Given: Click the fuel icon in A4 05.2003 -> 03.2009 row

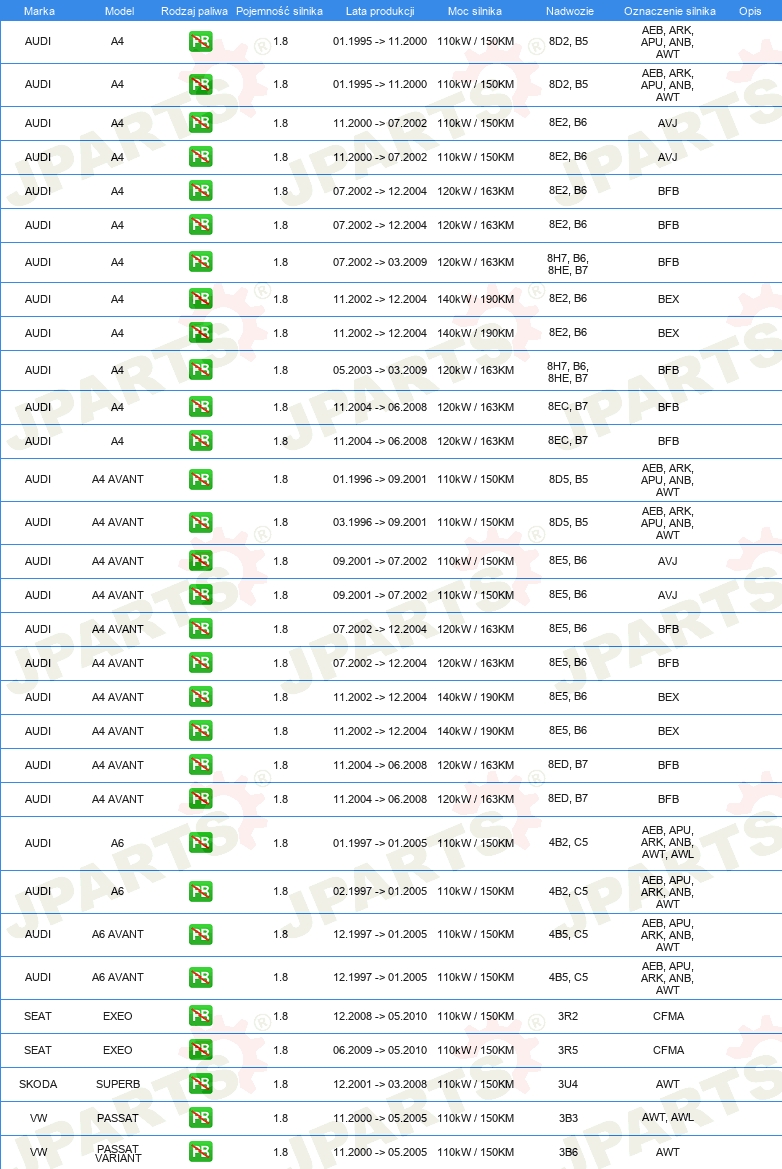Looking at the screenshot, I should (x=201, y=370).
